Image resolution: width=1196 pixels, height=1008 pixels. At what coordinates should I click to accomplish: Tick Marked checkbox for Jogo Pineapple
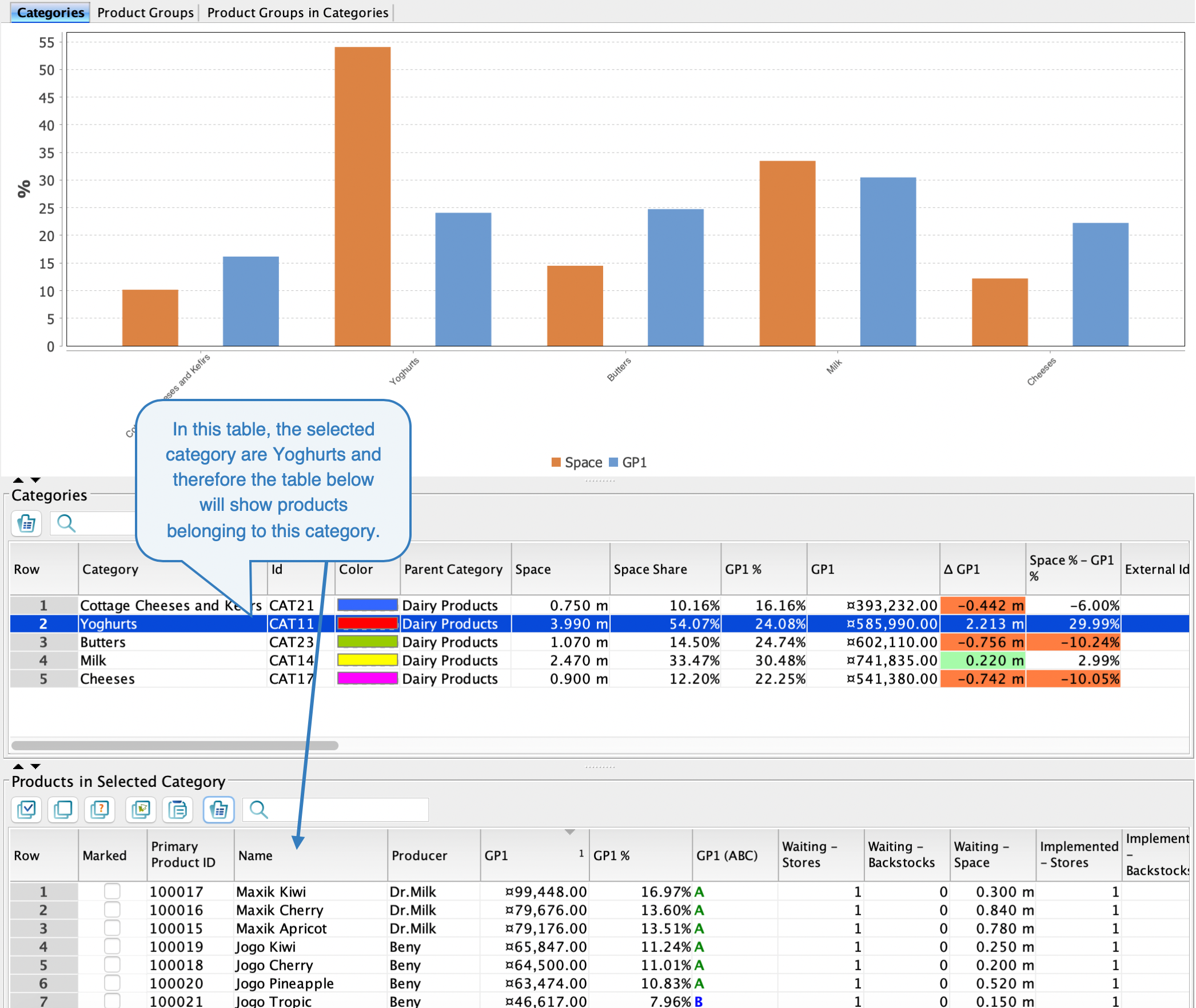112,983
